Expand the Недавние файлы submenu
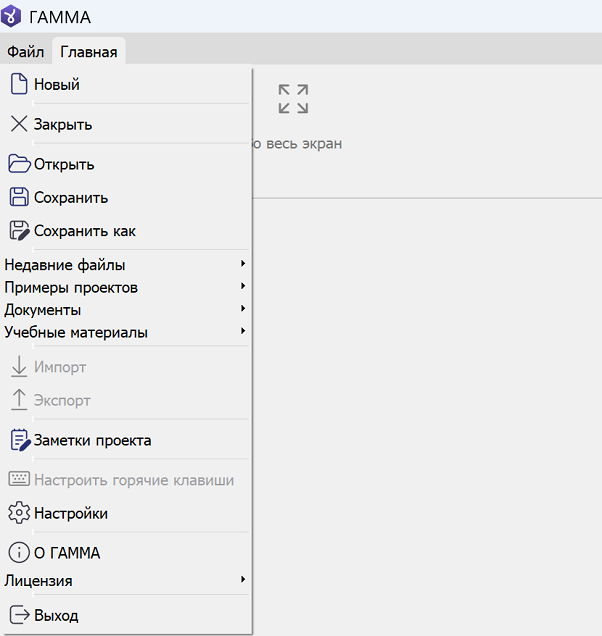The height and width of the screenshot is (636, 602). (242, 264)
